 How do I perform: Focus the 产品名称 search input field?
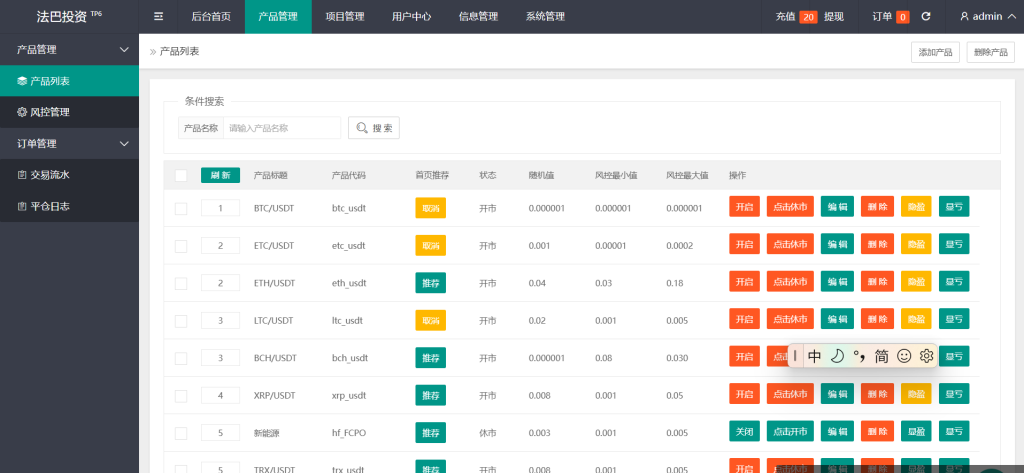(282, 128)
